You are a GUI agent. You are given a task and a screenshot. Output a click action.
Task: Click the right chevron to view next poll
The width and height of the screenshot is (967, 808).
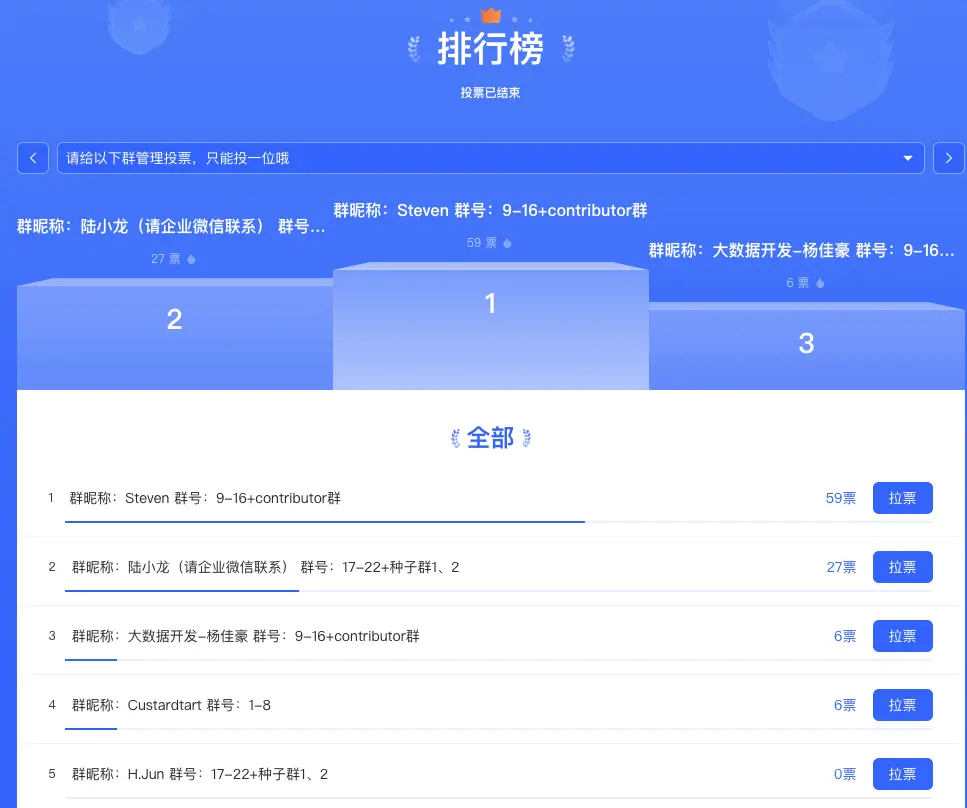pyautogui.click(x=948, y=157)
